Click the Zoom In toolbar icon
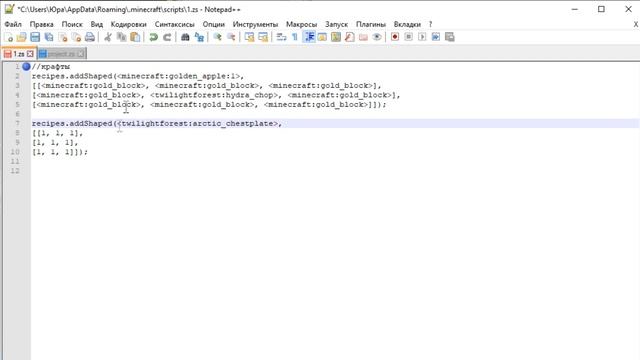640x360 pixels. [x=217, y=37]
